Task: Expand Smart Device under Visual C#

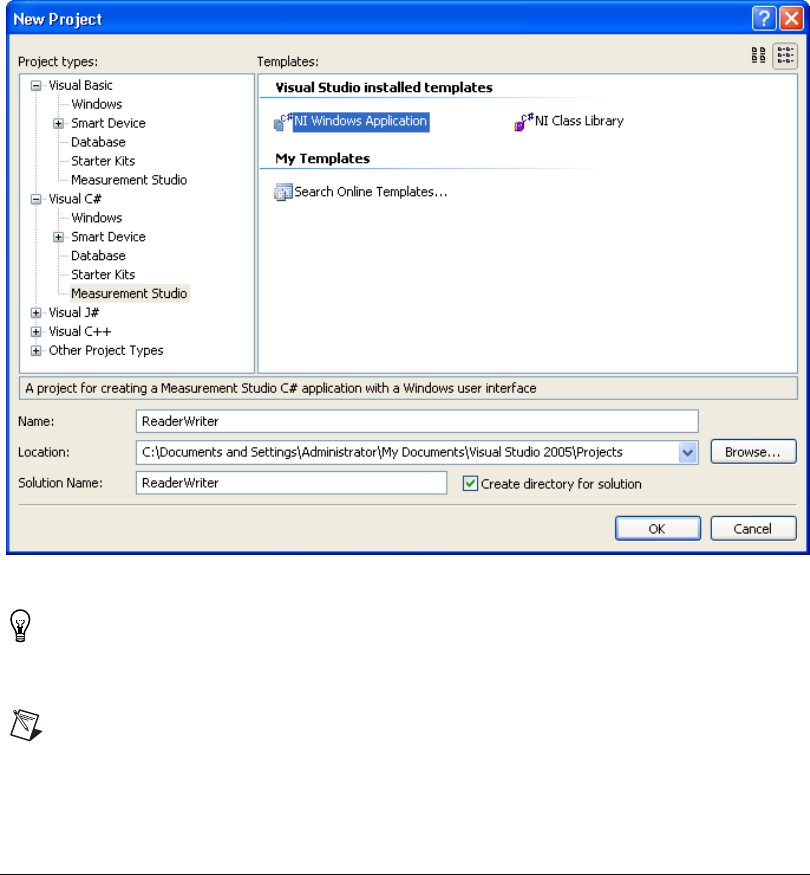Action: click(59, 237)
